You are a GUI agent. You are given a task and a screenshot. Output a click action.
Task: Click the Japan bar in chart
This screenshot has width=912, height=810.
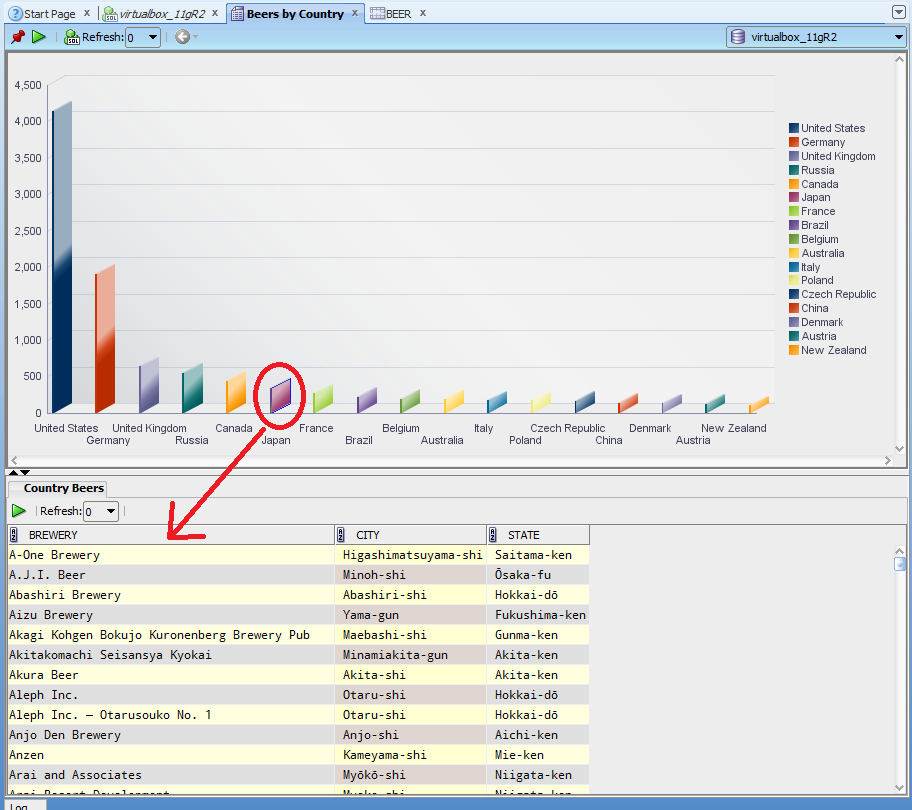[x=280, y=396]
